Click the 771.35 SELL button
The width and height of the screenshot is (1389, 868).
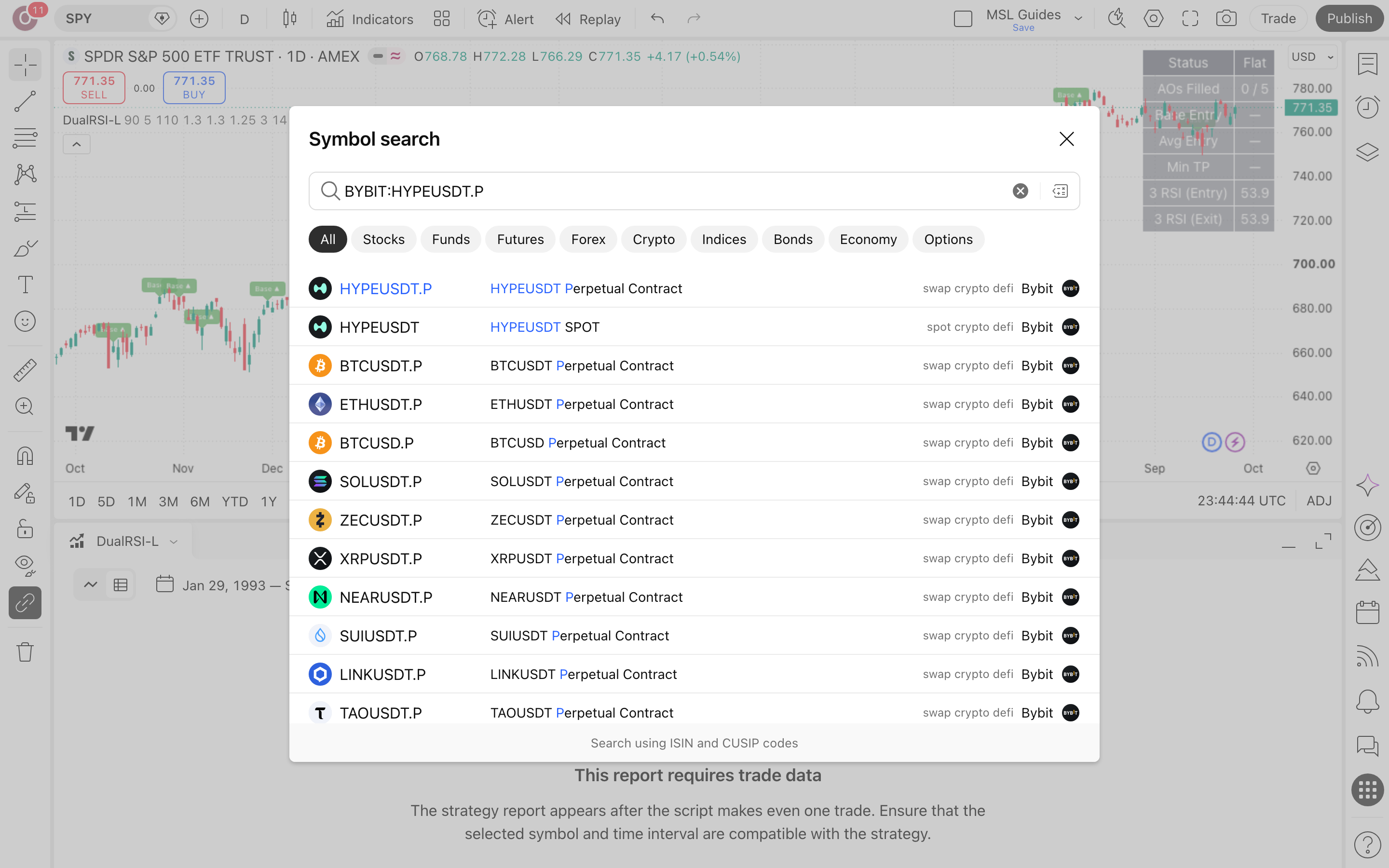pos(94,88)
